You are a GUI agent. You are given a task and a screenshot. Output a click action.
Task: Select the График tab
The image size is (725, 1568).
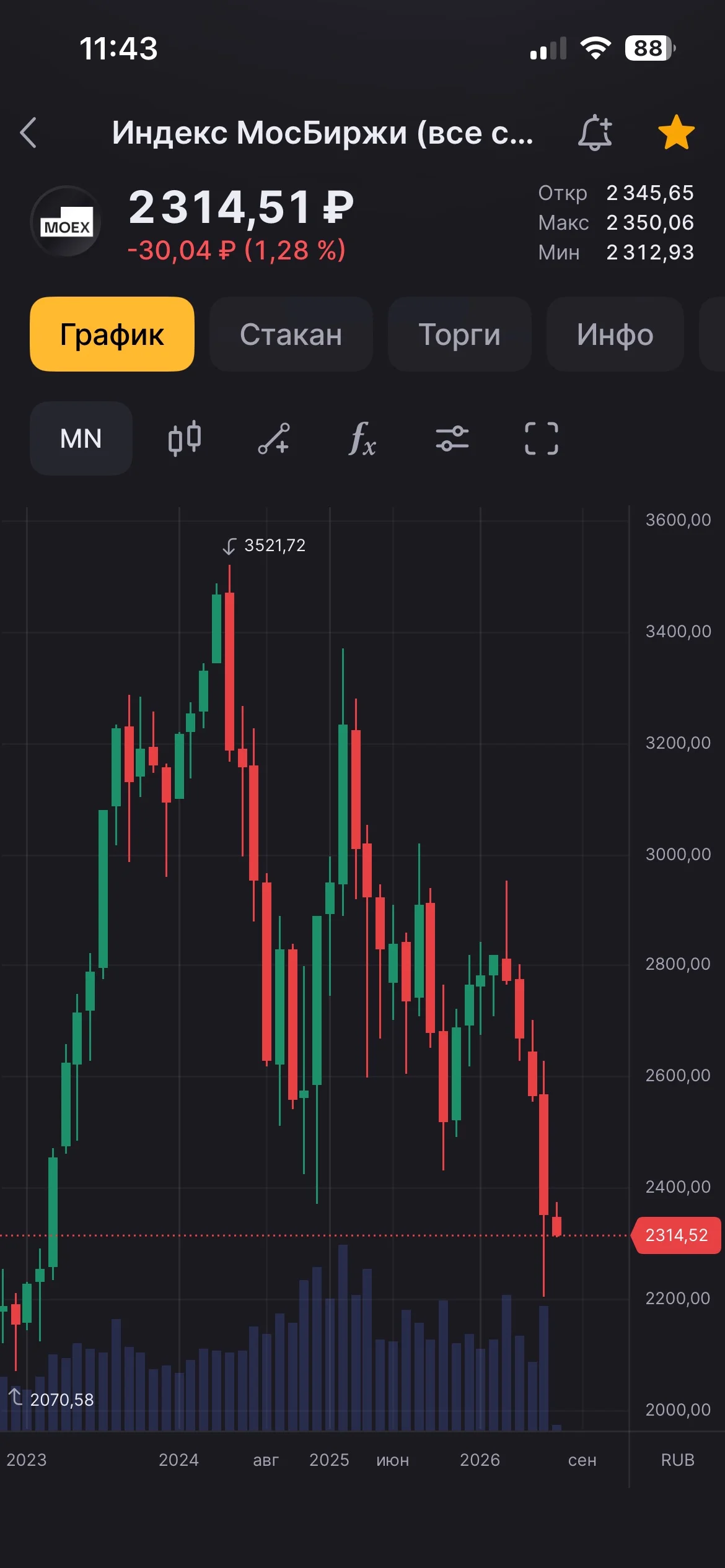[112, 334]
